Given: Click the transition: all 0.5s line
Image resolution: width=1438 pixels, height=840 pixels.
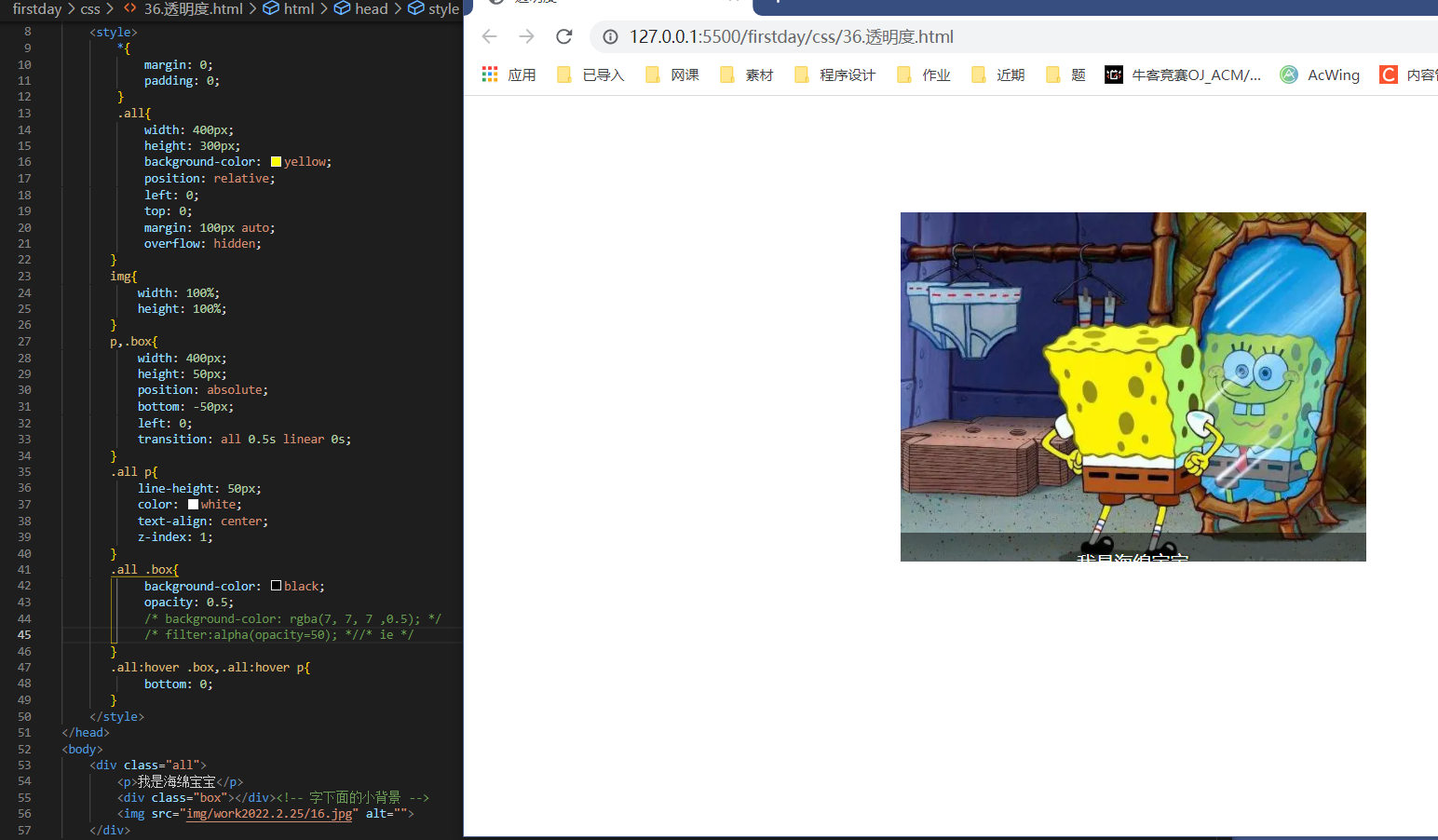Looking at the screenshot, I should (244, 440).
